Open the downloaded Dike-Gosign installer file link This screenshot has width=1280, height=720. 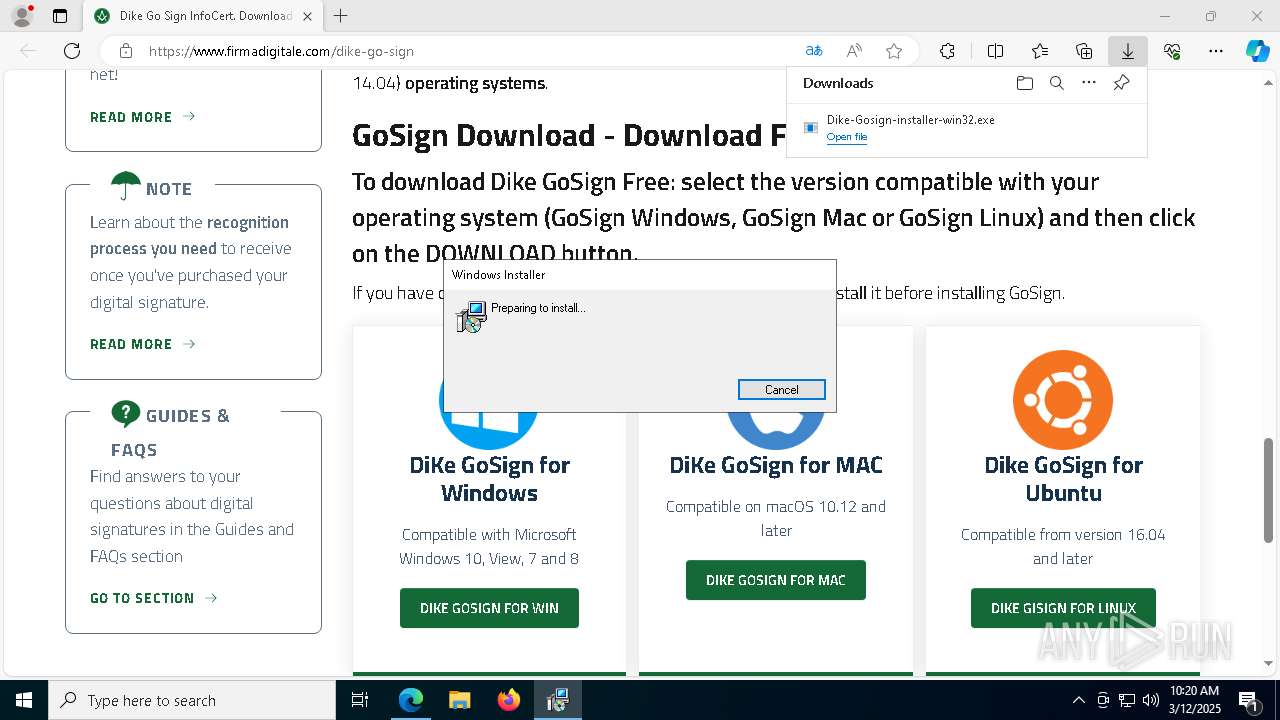(x=846, y=137)
